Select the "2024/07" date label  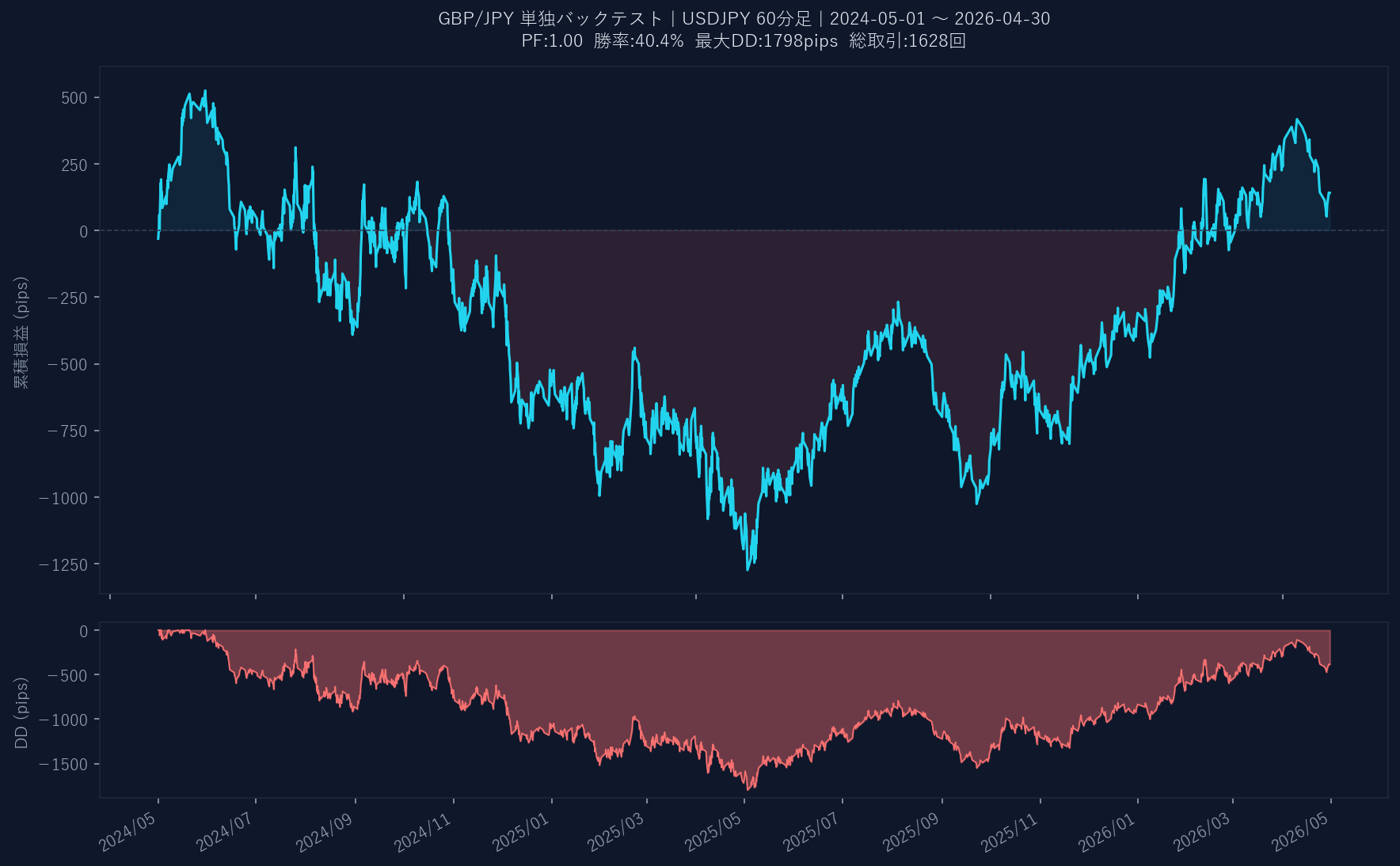pos(226,831)
